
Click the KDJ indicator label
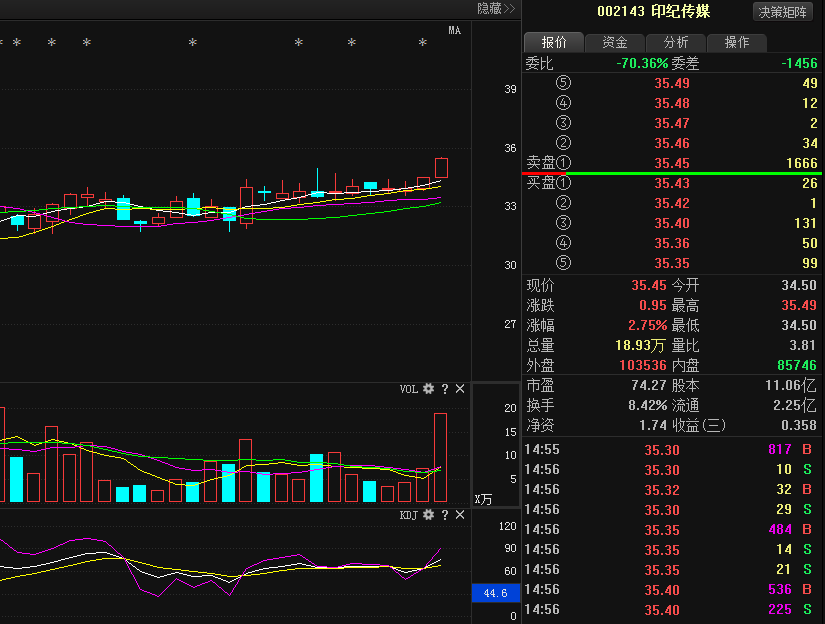coord(409,515)
